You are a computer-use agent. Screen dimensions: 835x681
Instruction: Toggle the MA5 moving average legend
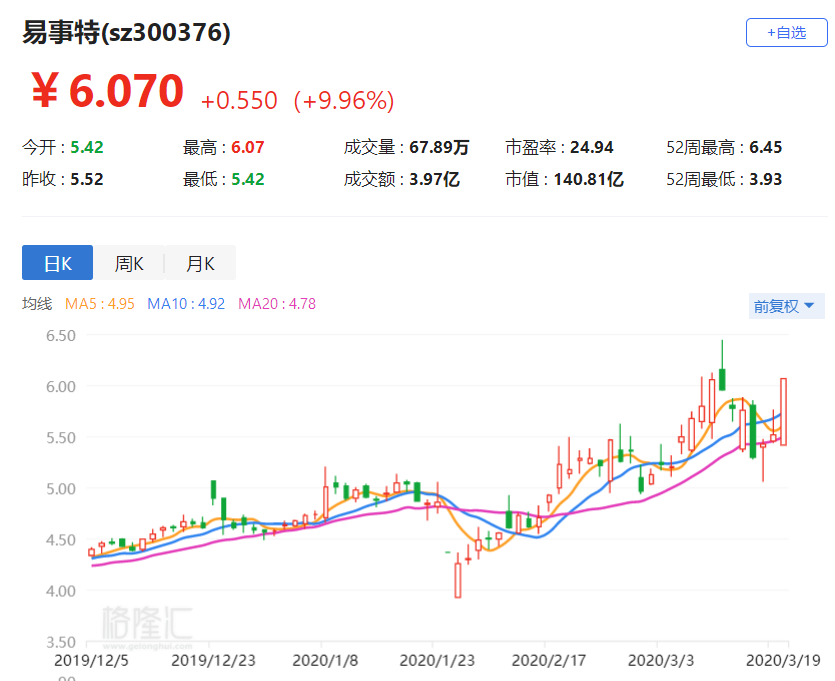[100, 303]
